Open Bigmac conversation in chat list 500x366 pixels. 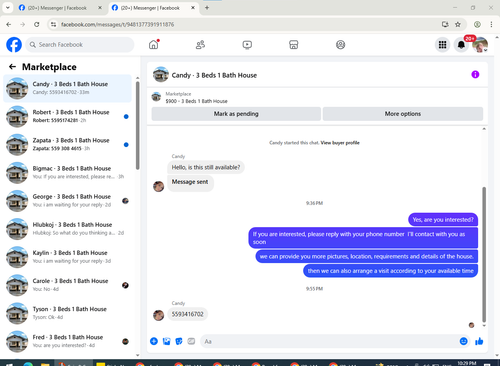[67, 173]
